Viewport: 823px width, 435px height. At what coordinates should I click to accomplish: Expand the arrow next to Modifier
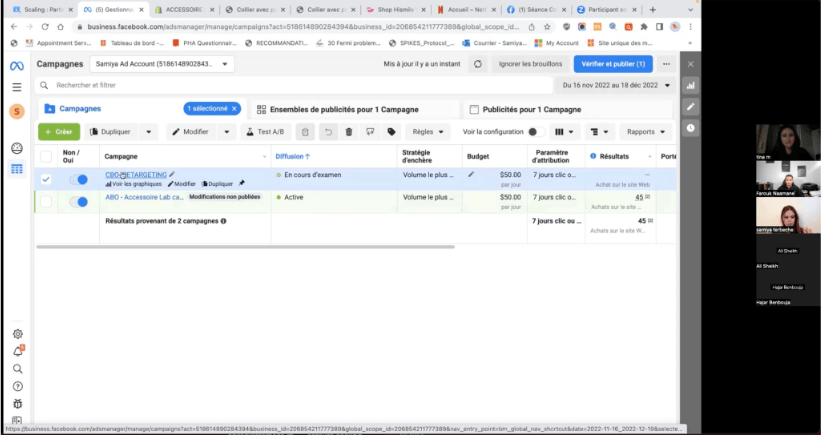[227, 132]
